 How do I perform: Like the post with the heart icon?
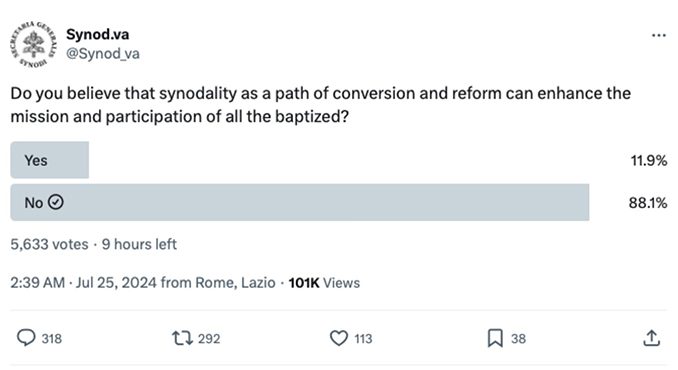point(339,338)
